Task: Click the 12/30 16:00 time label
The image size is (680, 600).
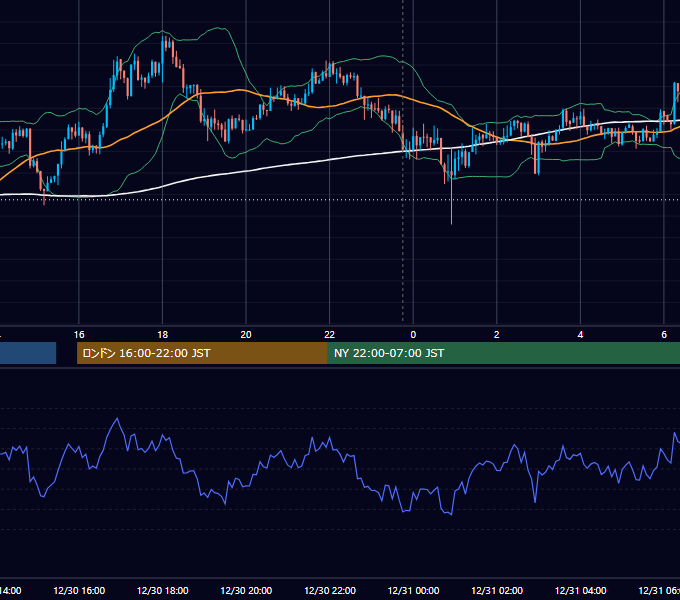Action: click(79, 590)
